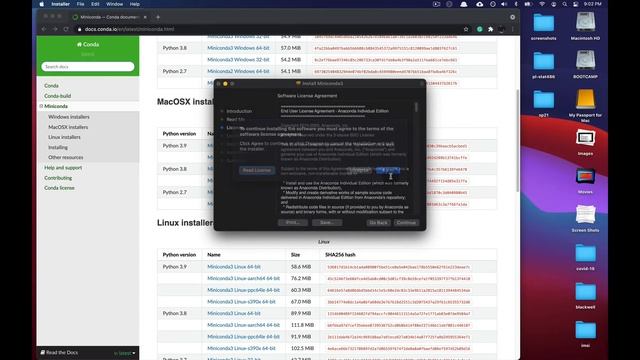Click Disagree in the license sheet
This screenshot has height=360, width=640.
click(x=359, y=170)
